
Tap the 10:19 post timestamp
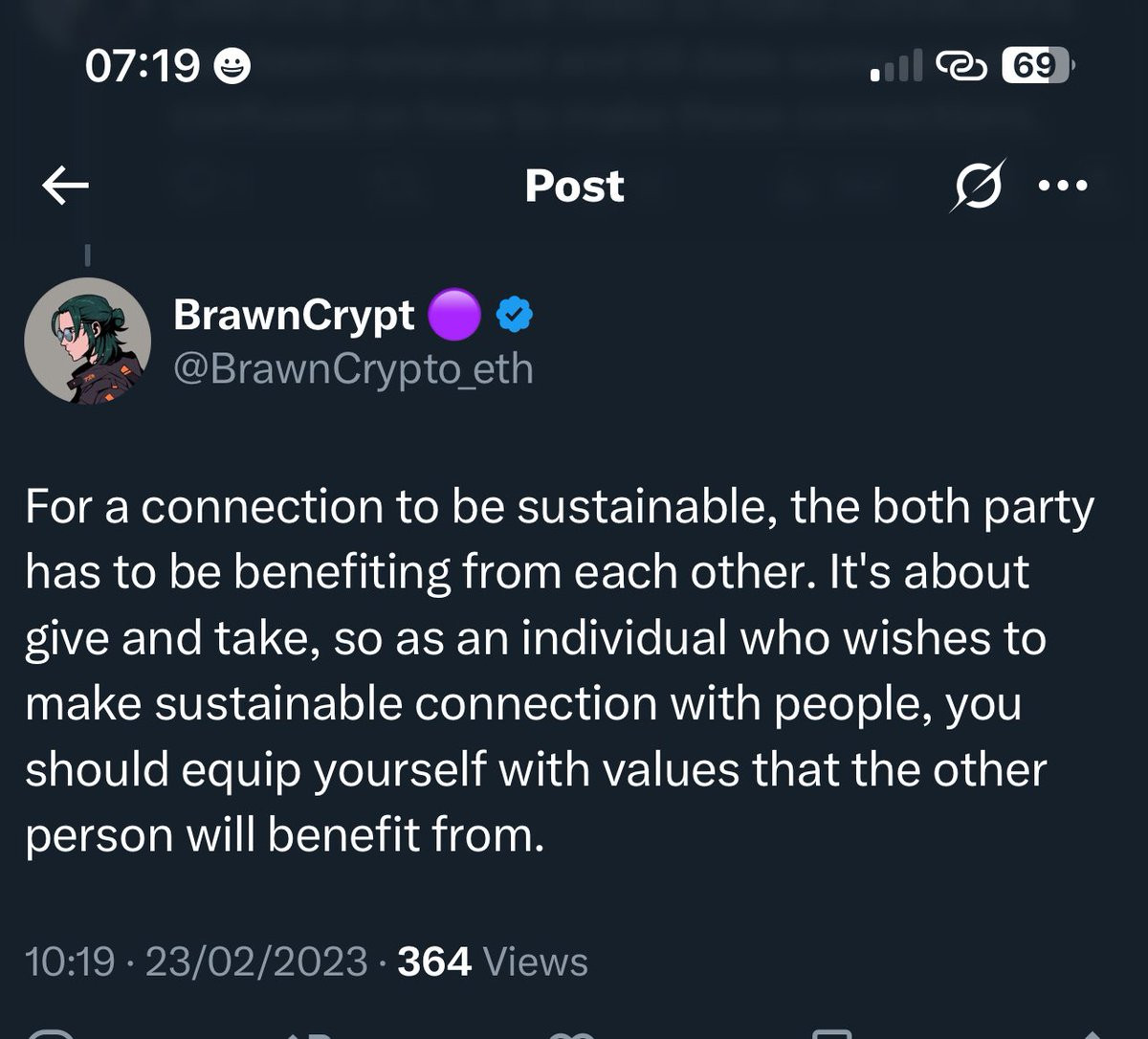tap(70, 962)
